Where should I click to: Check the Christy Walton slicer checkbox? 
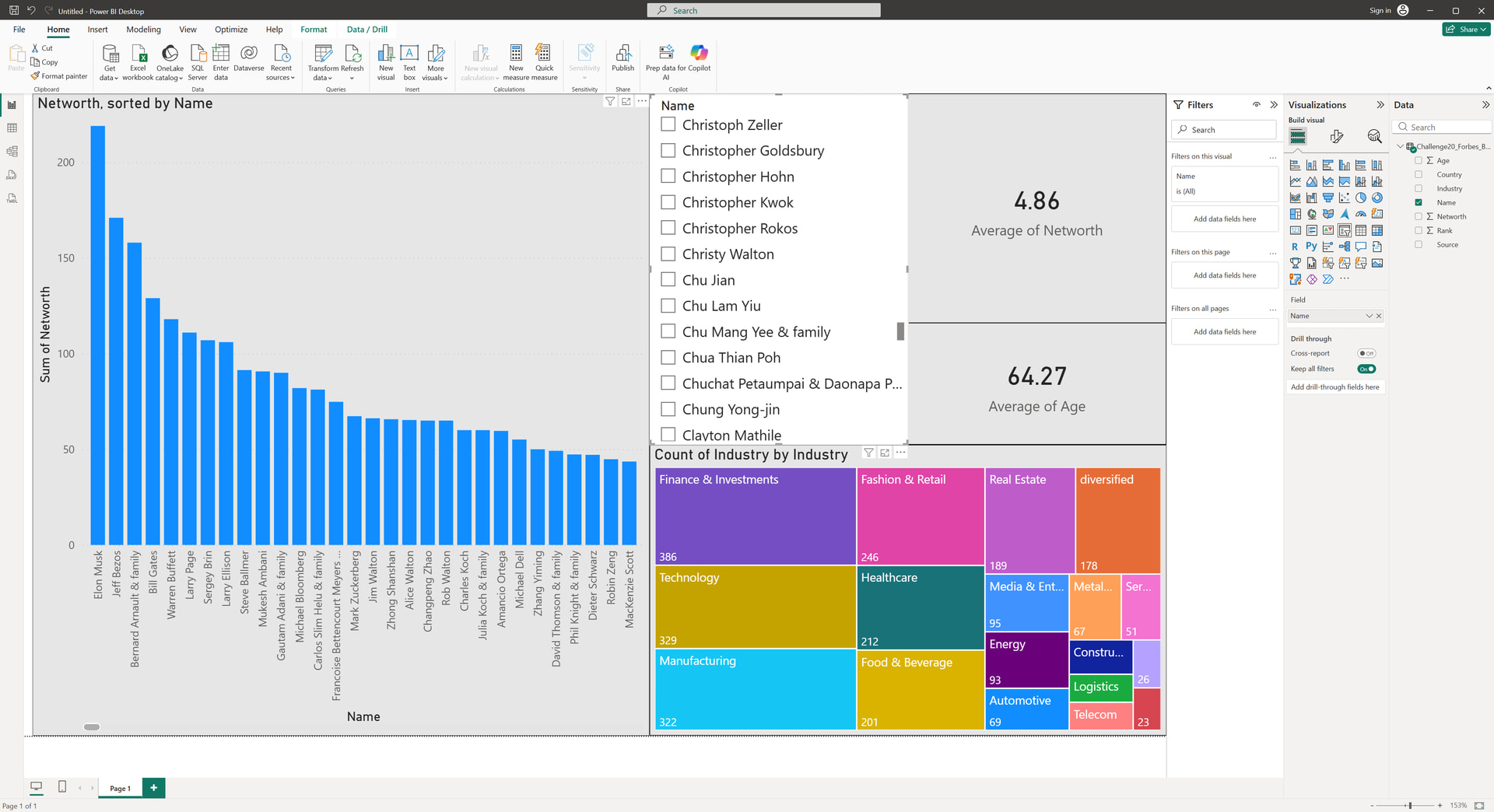tap(668, 254)
